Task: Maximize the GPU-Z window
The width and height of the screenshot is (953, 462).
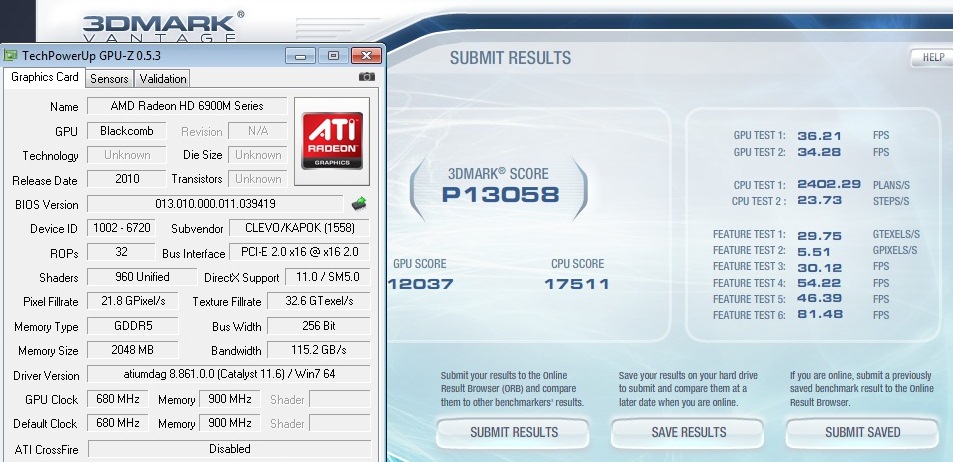Action: [332, 56]
